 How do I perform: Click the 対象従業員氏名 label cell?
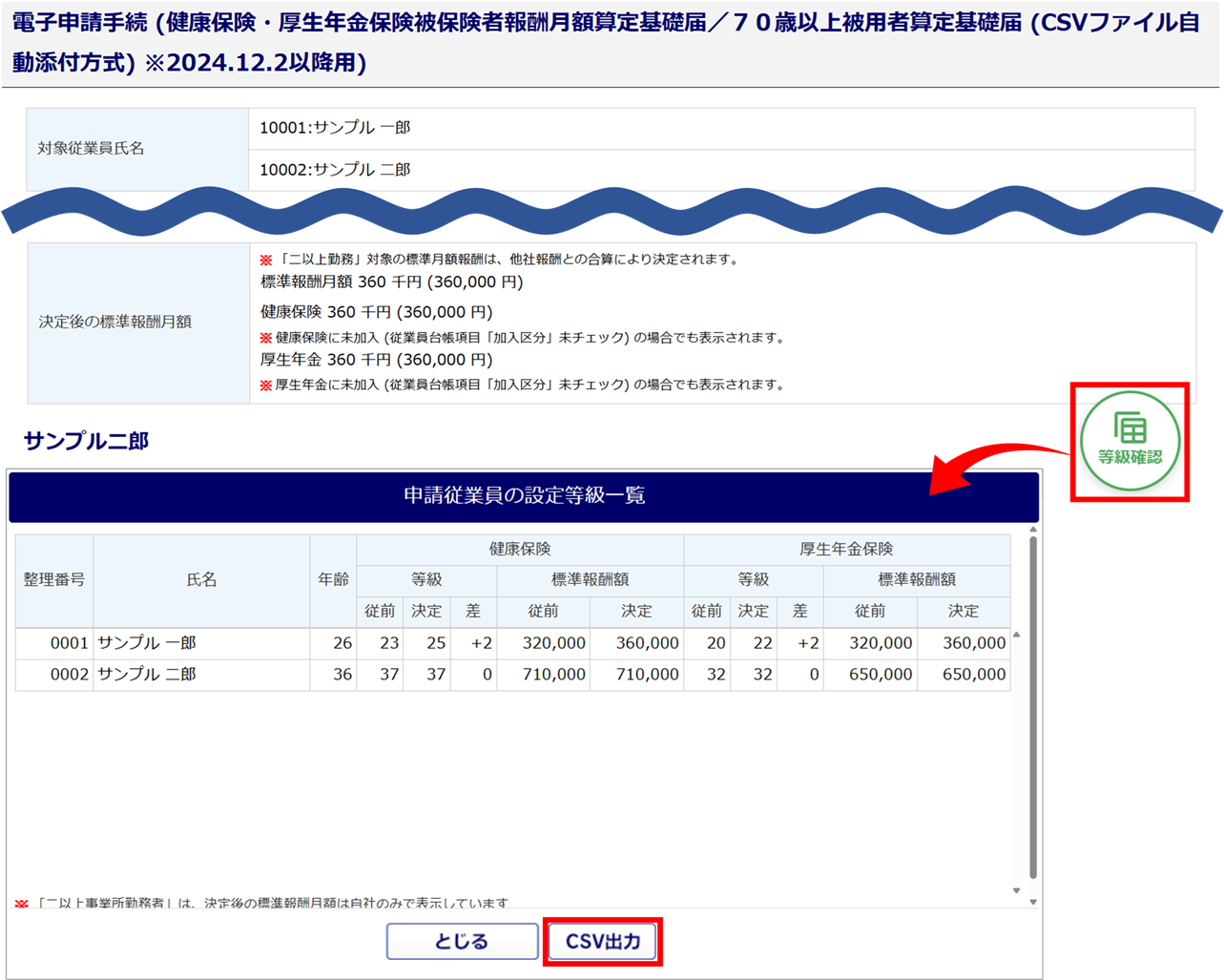[92, 149]
